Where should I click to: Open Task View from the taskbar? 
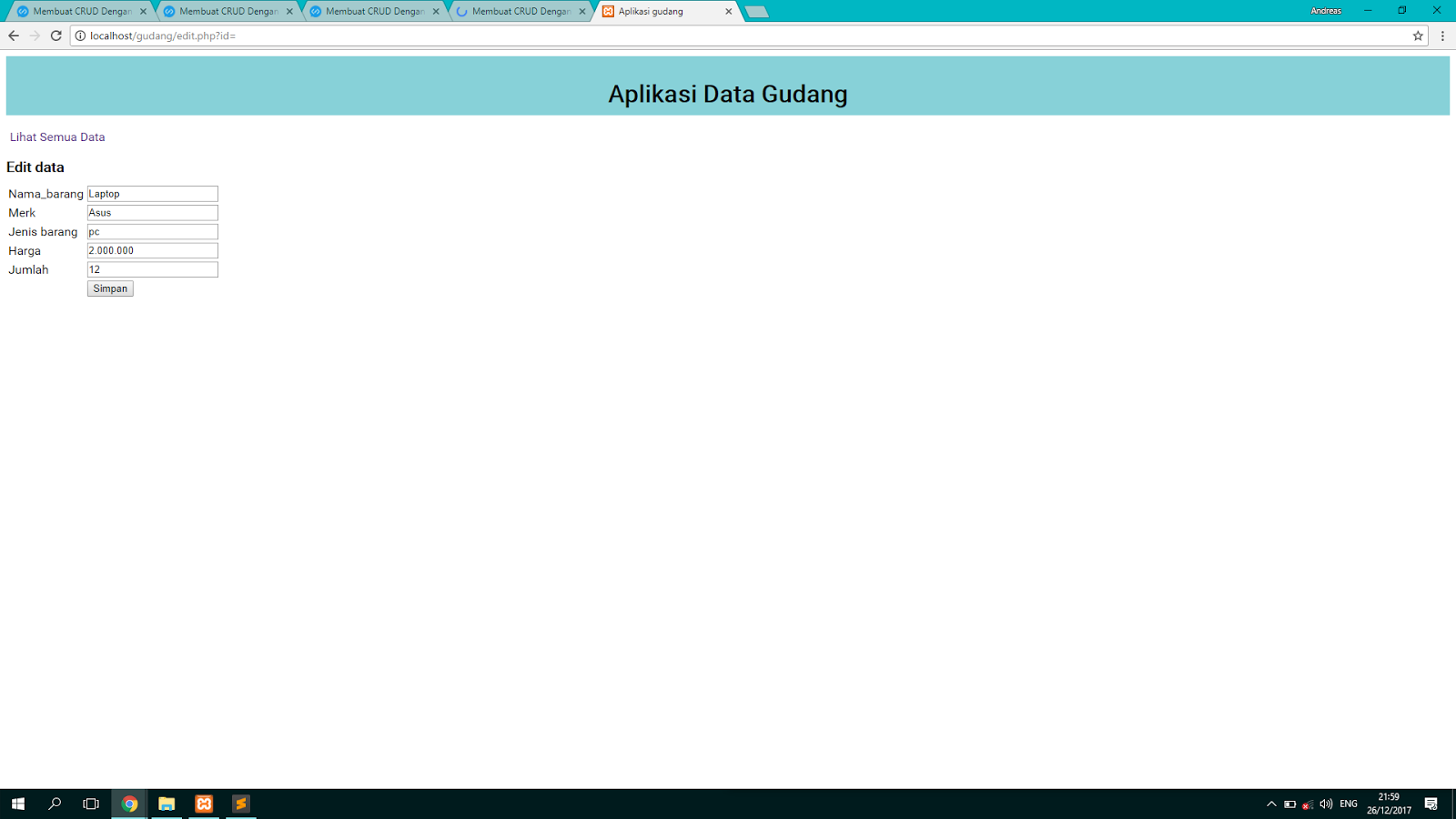click(x=90, y=804)
